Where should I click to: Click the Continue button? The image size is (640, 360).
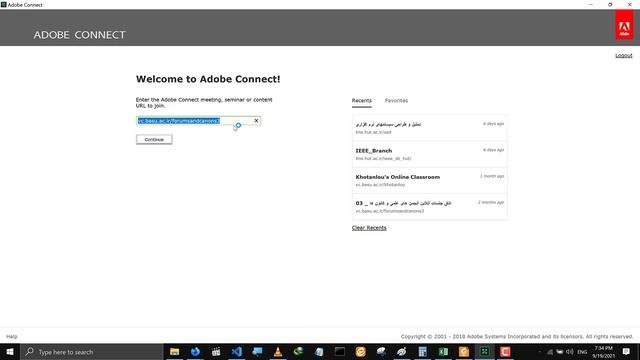point(154,140)
